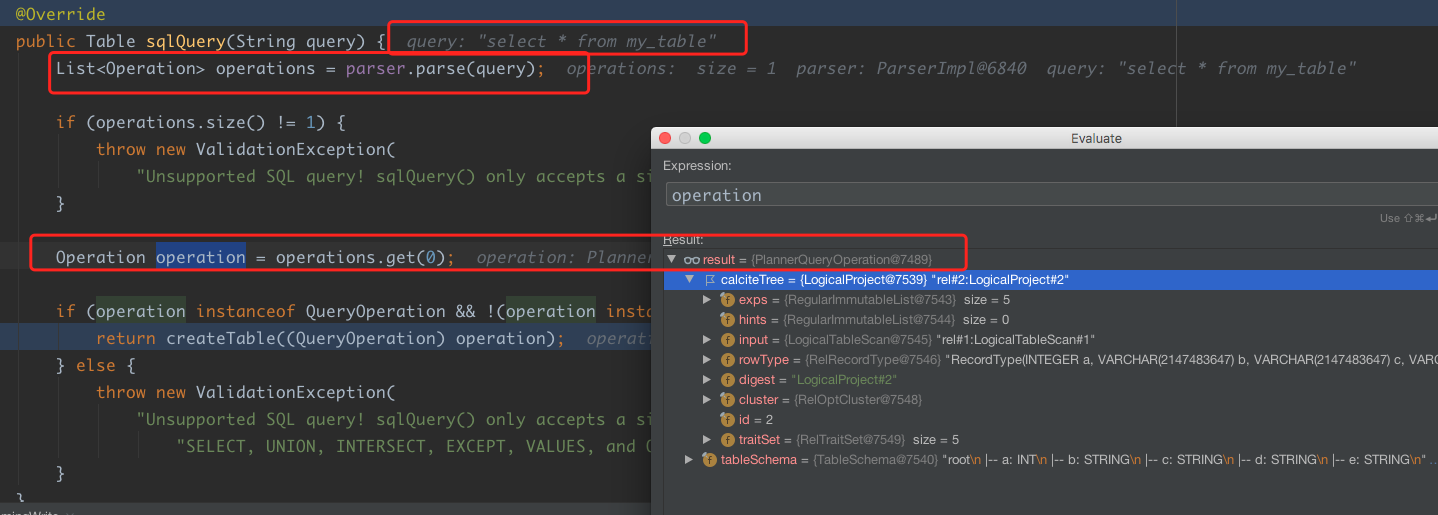Expand the tableSchema node
The image size is (1438, 515).
(688, 460)
